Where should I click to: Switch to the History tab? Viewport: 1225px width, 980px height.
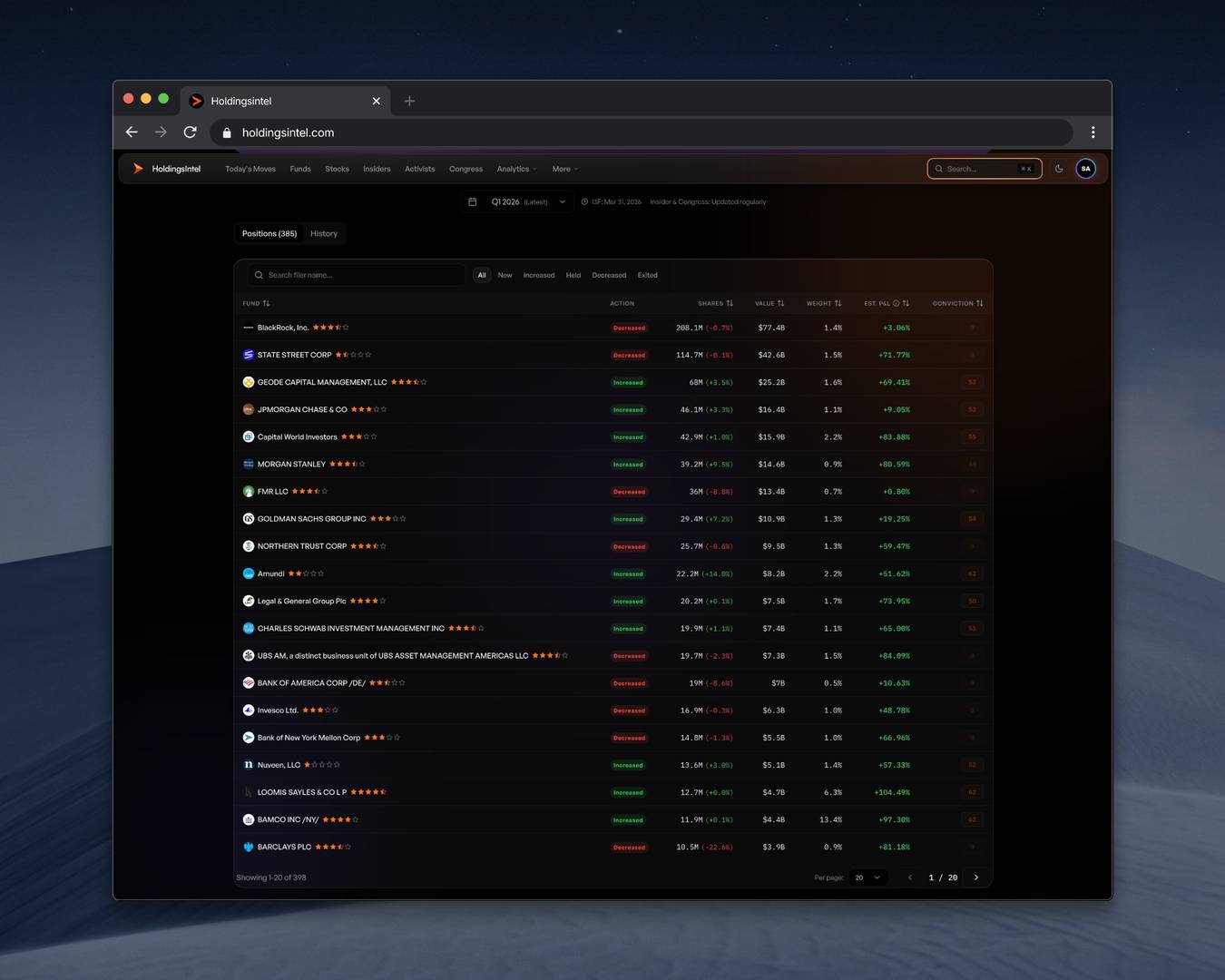point(324,233)
